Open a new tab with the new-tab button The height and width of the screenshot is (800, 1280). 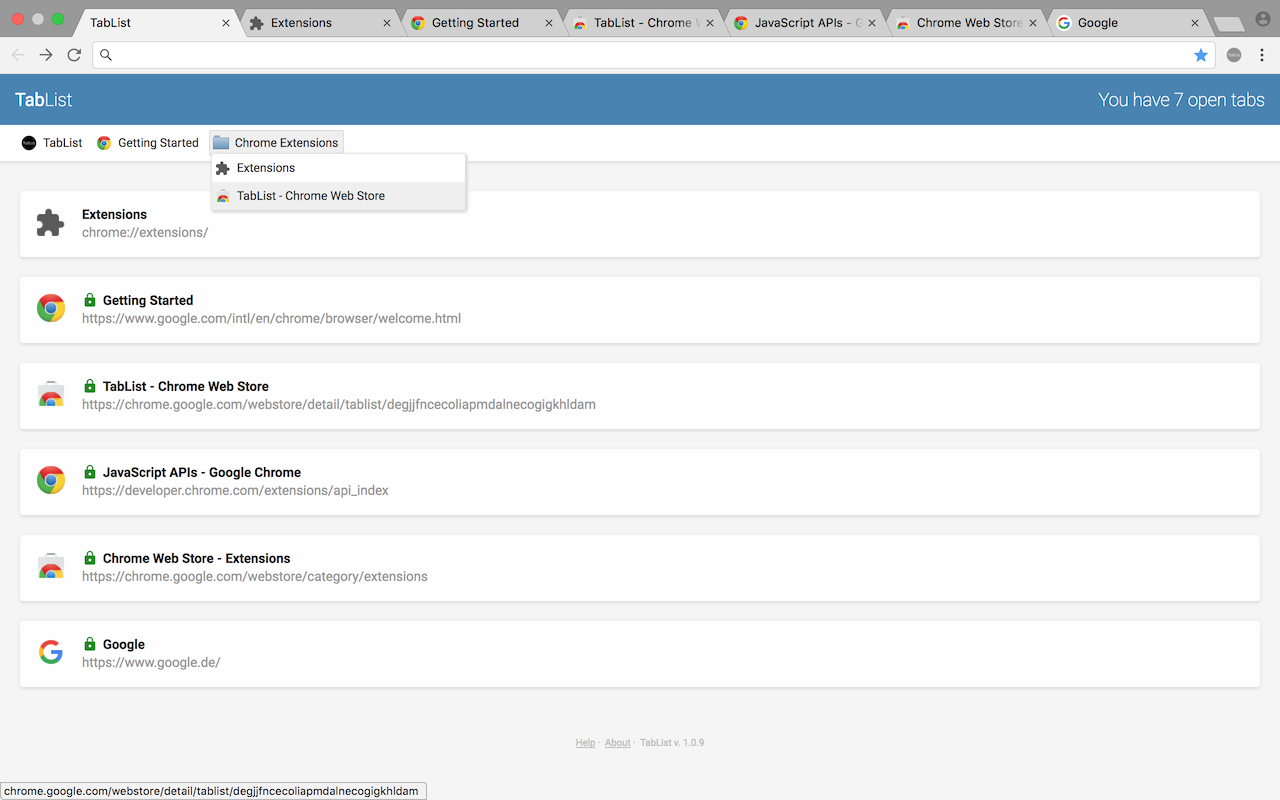1228,24
